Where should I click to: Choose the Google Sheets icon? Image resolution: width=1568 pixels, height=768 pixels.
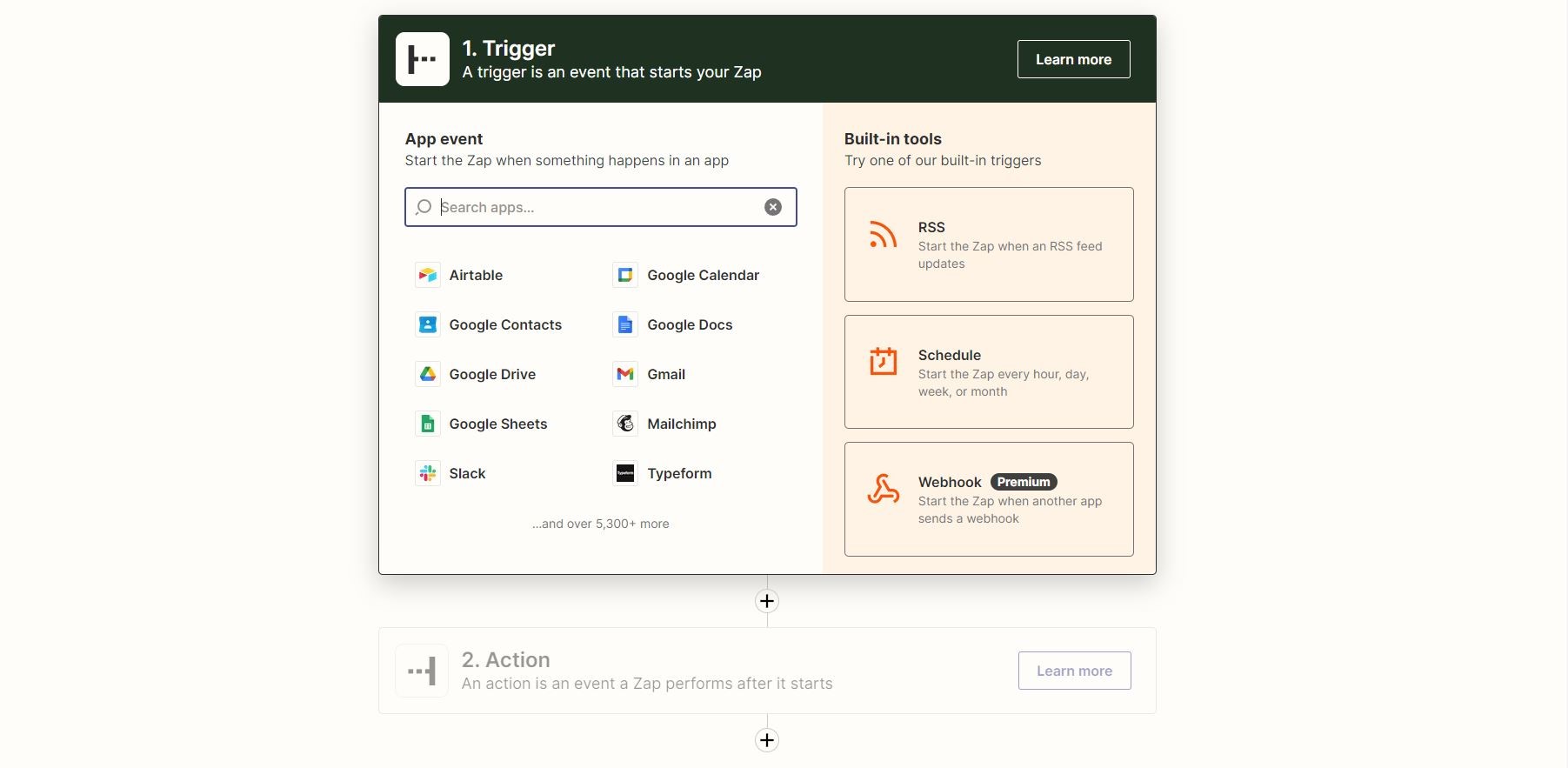(427, 424)
